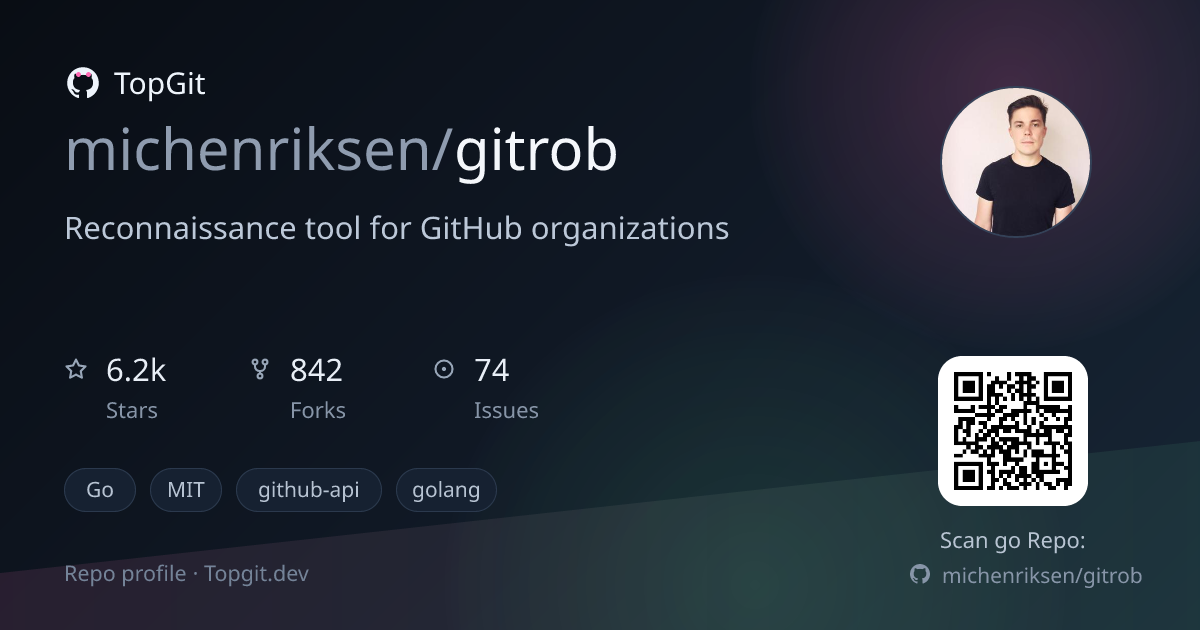Click the Forks label
The height and width of the screenshot is (630, 1200).
coord(318,411)
